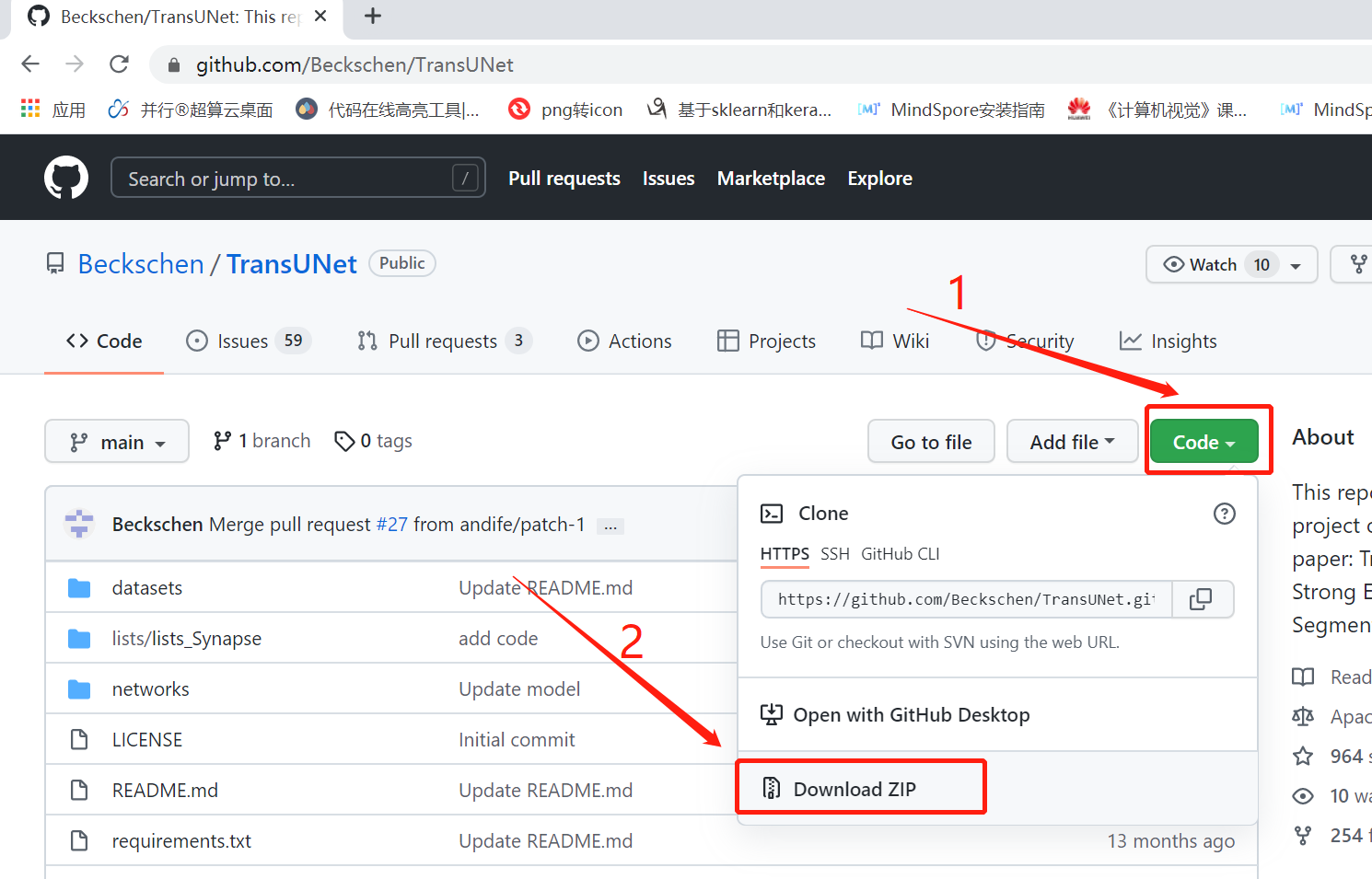This screenshot has height=879, width=1372.
Task: Click the site lock icon in address bar
Action: click(172, 64)
